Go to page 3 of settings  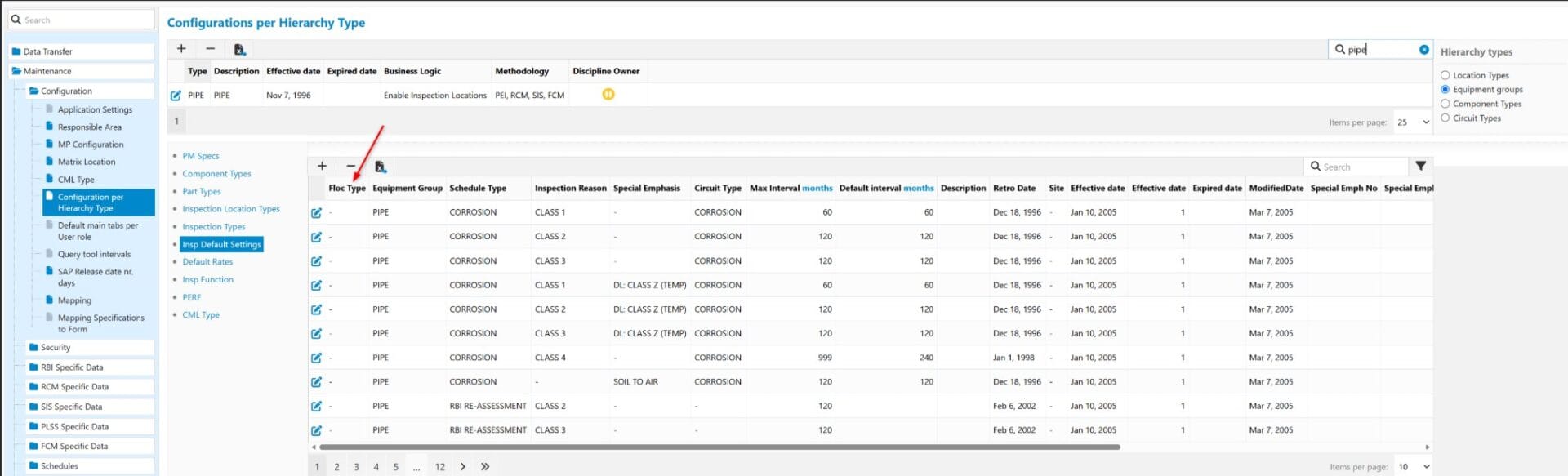click(356, 467)
